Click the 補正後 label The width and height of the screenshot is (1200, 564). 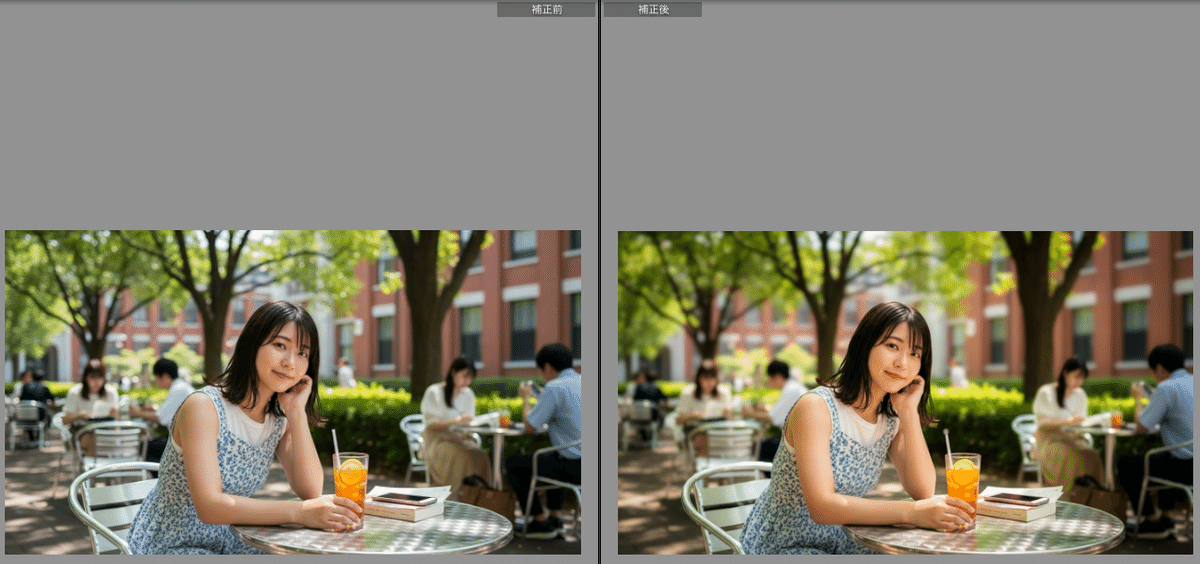(x=653, y=9)
